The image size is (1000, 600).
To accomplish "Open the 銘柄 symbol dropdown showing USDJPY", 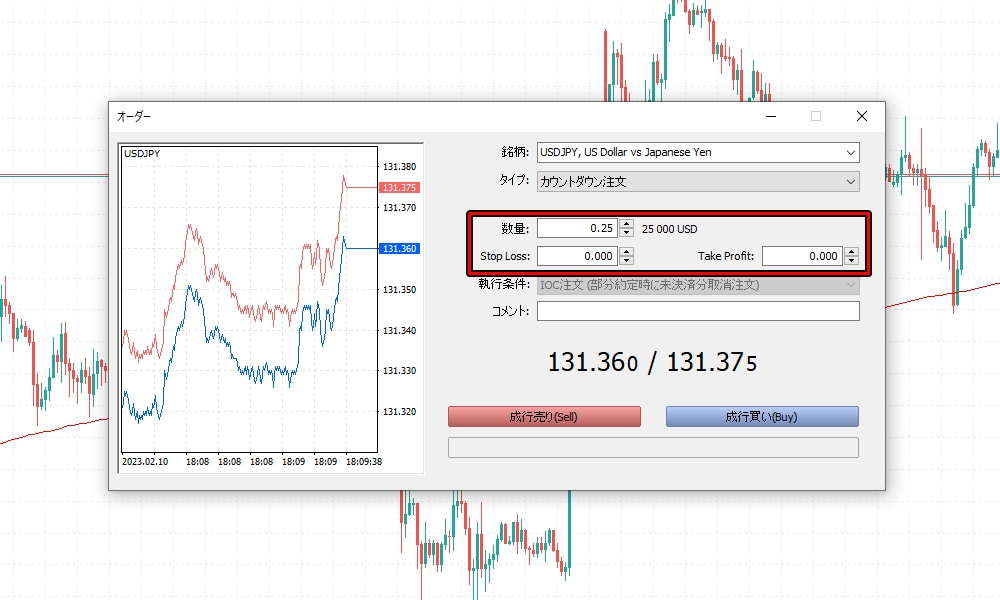I will [x=697, y=153].
